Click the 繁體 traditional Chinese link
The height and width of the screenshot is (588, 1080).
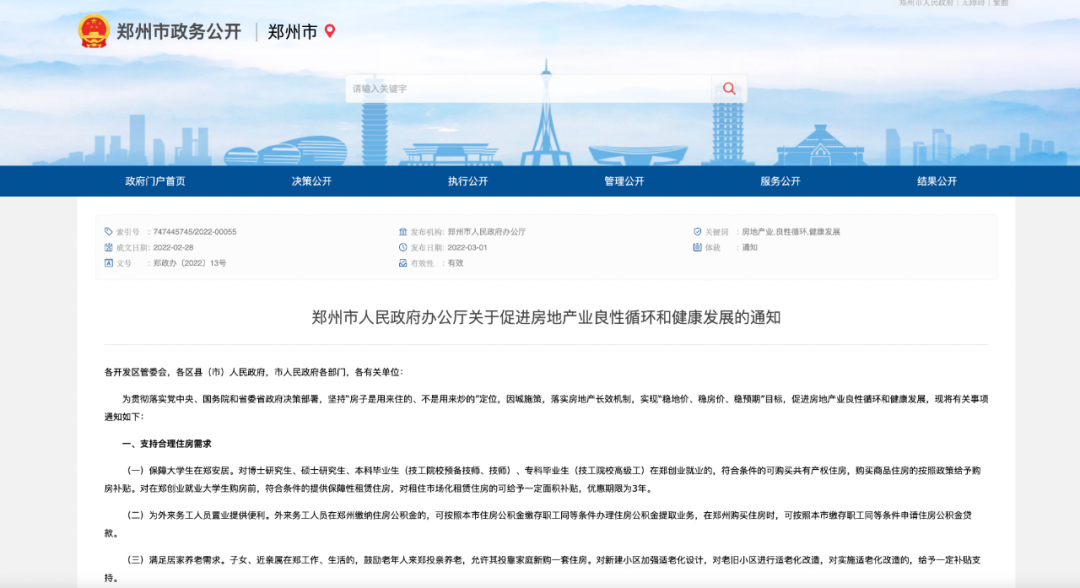click(x=1000, y=3)
